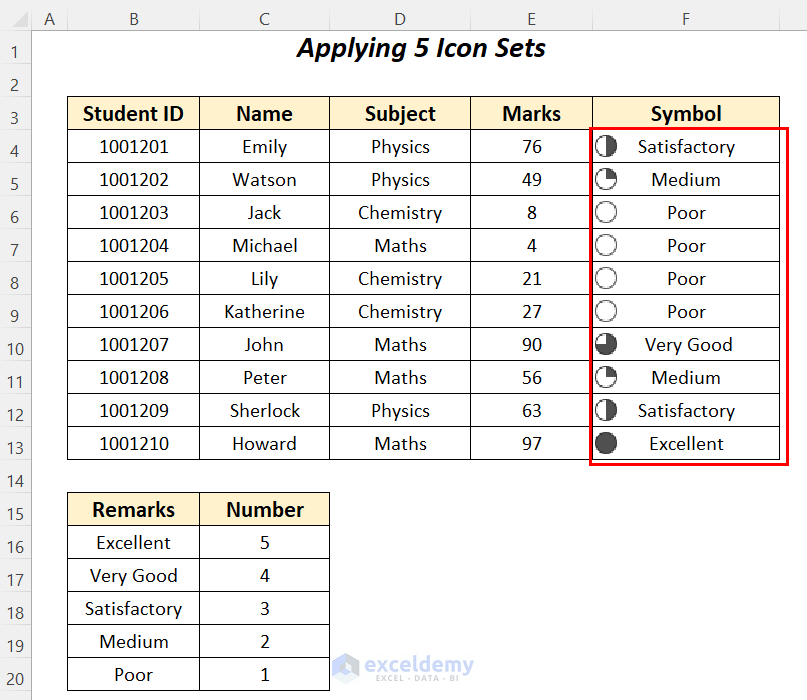Click the quarter-filled circle icon in Watson's row
This screenshot has width=807, height=700.
pyautogui.click(x=606, y=180)
